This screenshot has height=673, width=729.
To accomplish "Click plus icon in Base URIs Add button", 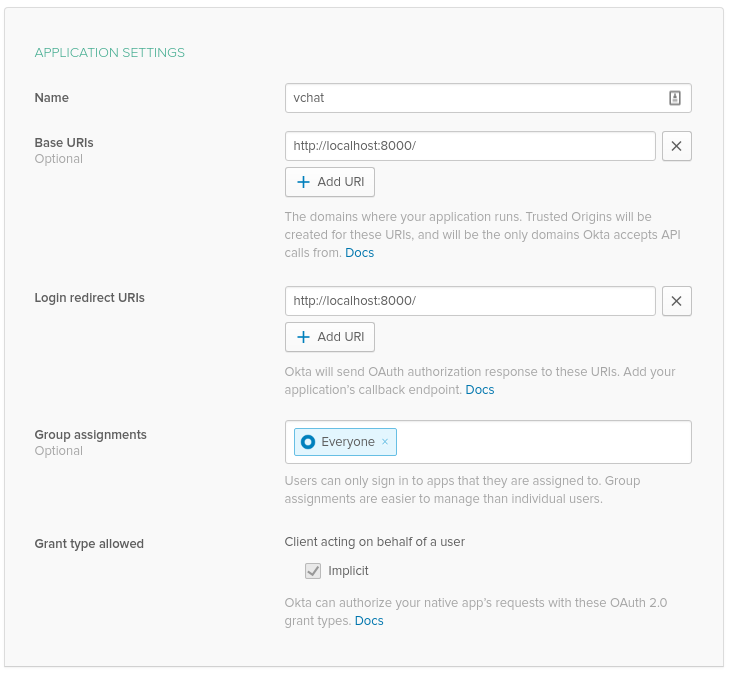I will [304, 182].
